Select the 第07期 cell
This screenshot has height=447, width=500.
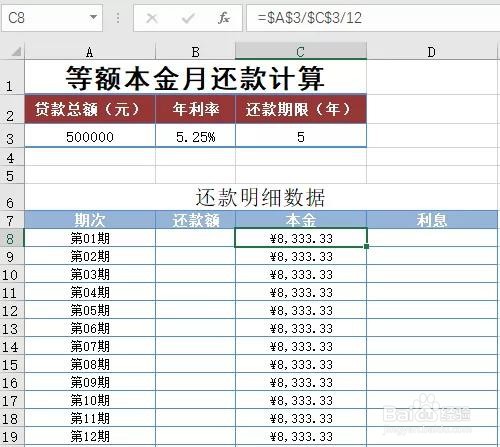(90, 346)
